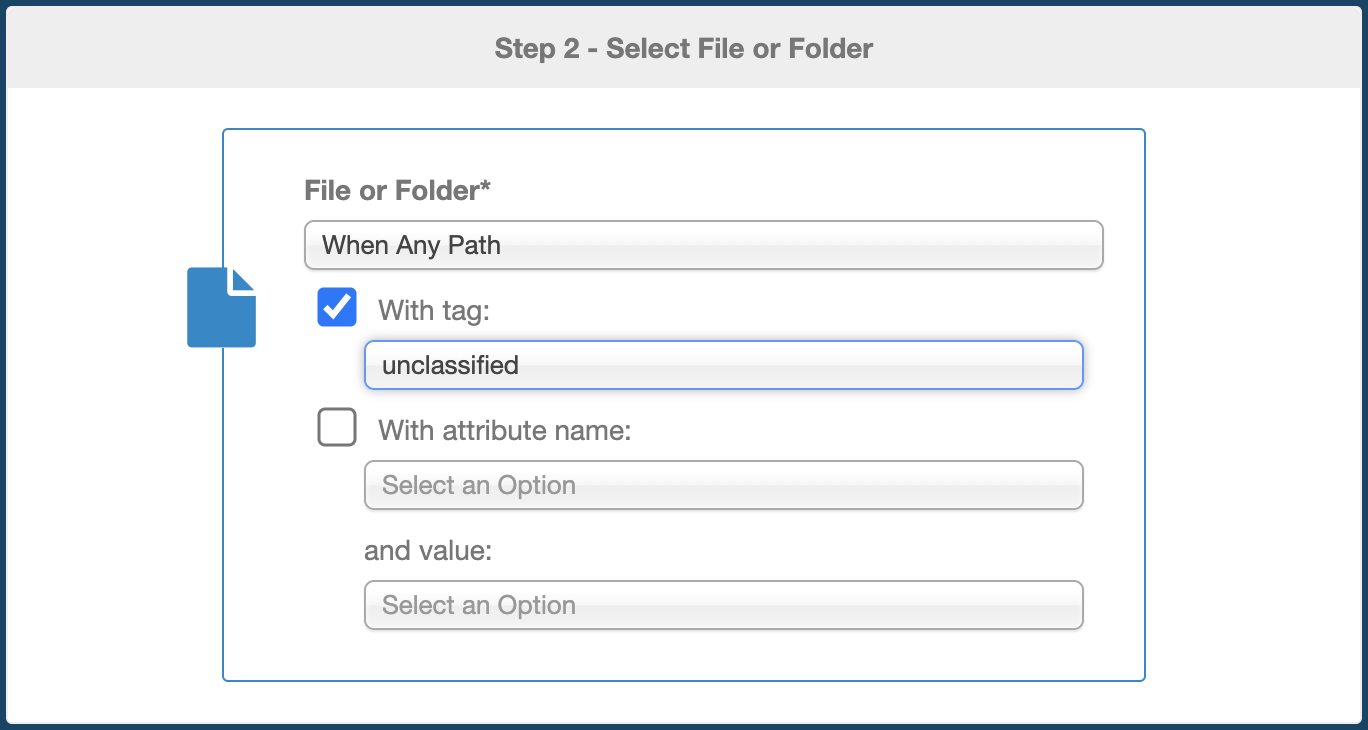
Task: Click the bottom Select an Option placeholder
Action: 479,605
